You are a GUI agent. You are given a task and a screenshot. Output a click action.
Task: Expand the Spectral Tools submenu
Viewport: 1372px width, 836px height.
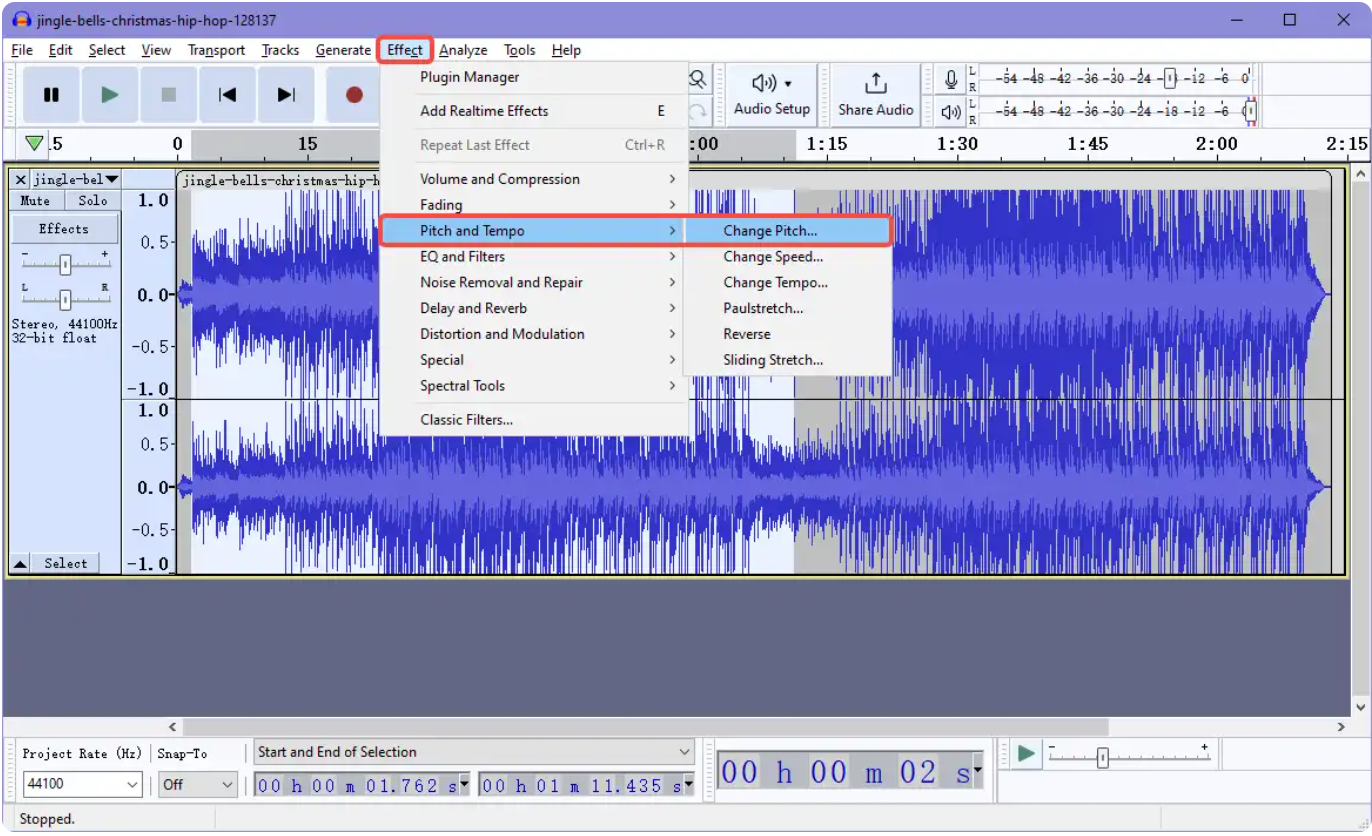click(x=535, y=387)
